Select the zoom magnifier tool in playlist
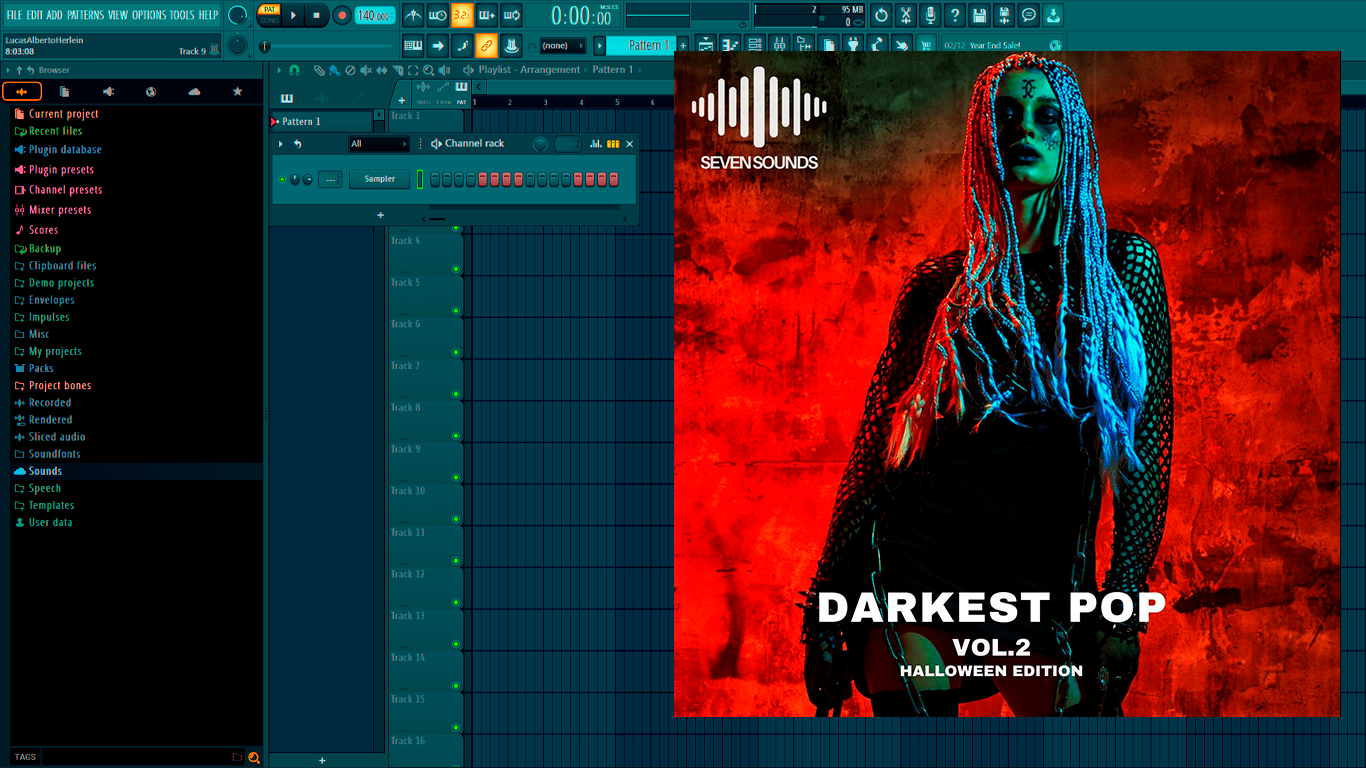This screenshot has height=768, width=1366. click(428, 70)
